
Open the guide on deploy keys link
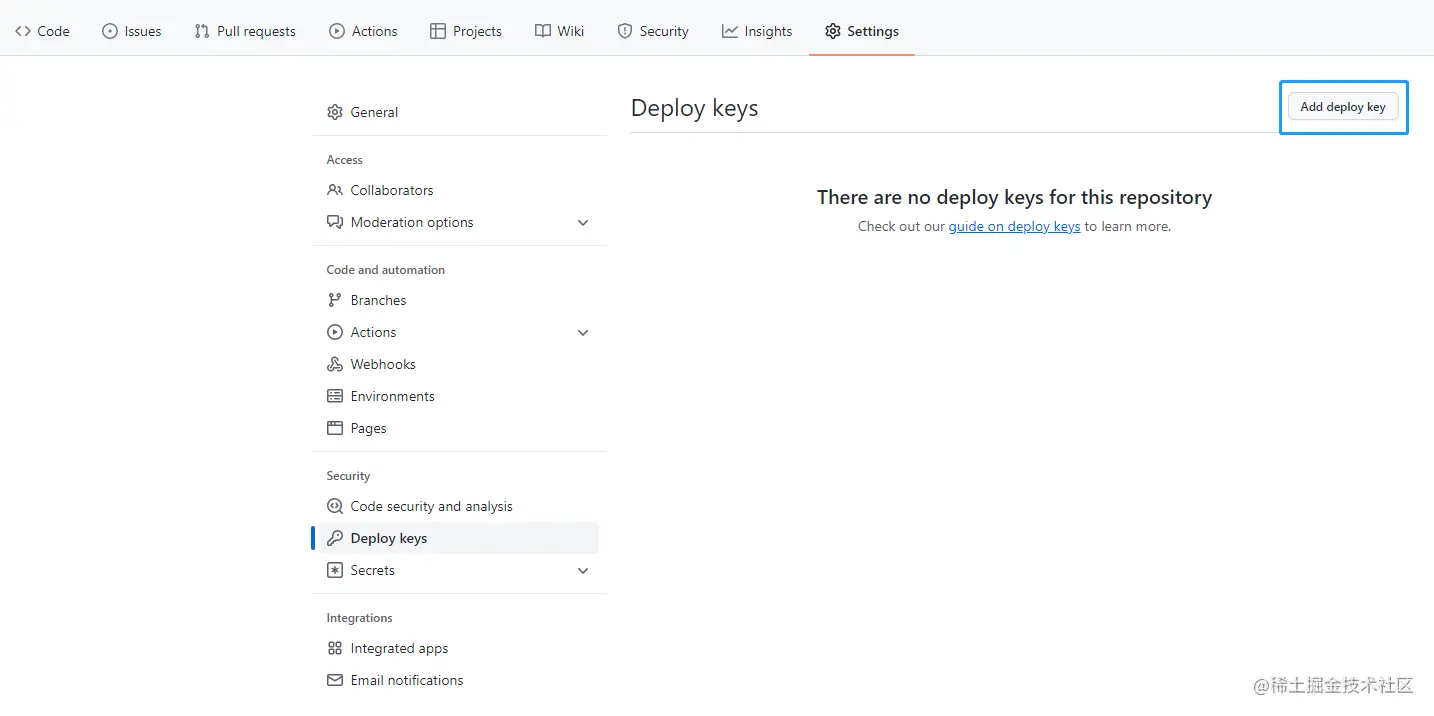tap(1014, 226)
